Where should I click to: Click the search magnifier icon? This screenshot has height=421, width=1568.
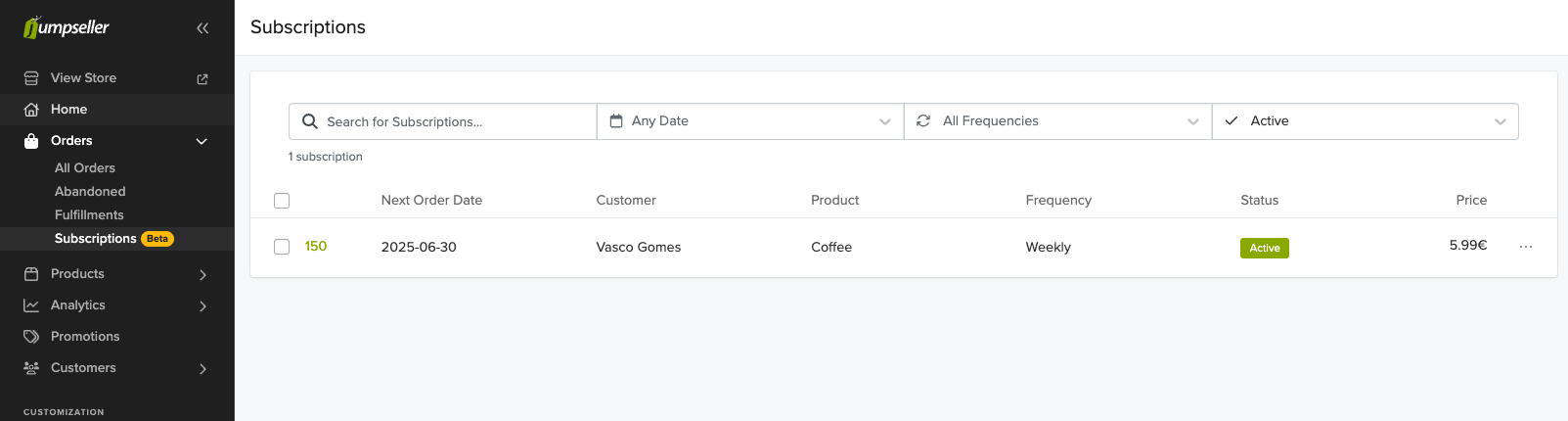point(310,121)
